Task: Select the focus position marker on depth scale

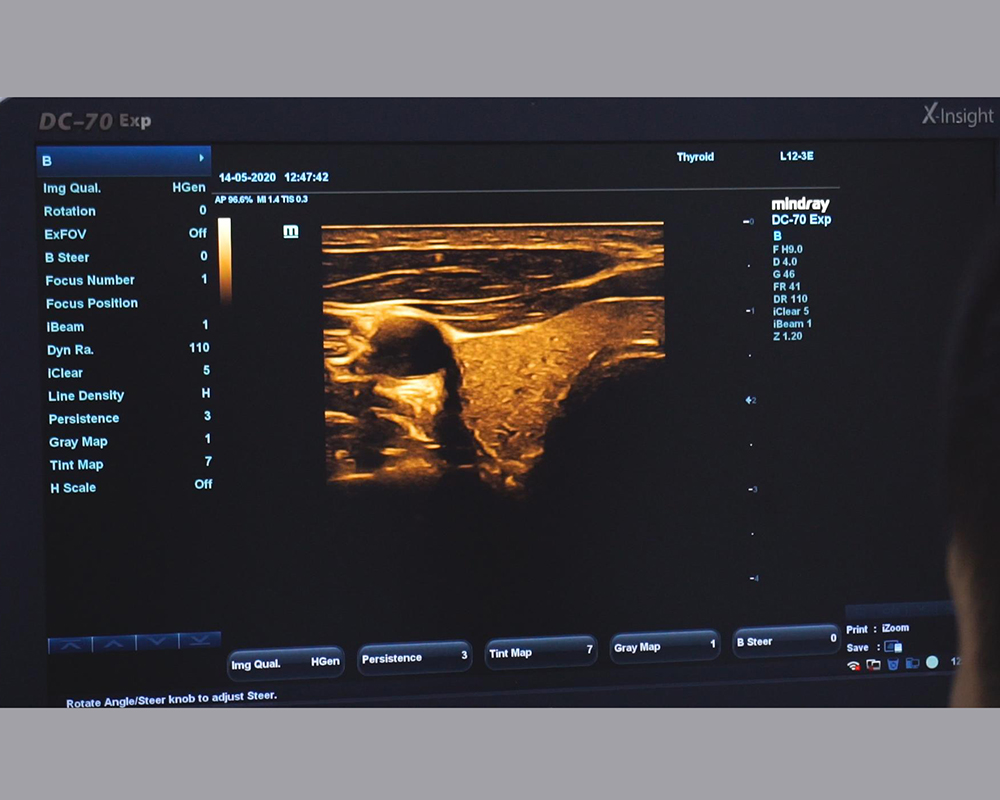Action: tap(749, 400)
